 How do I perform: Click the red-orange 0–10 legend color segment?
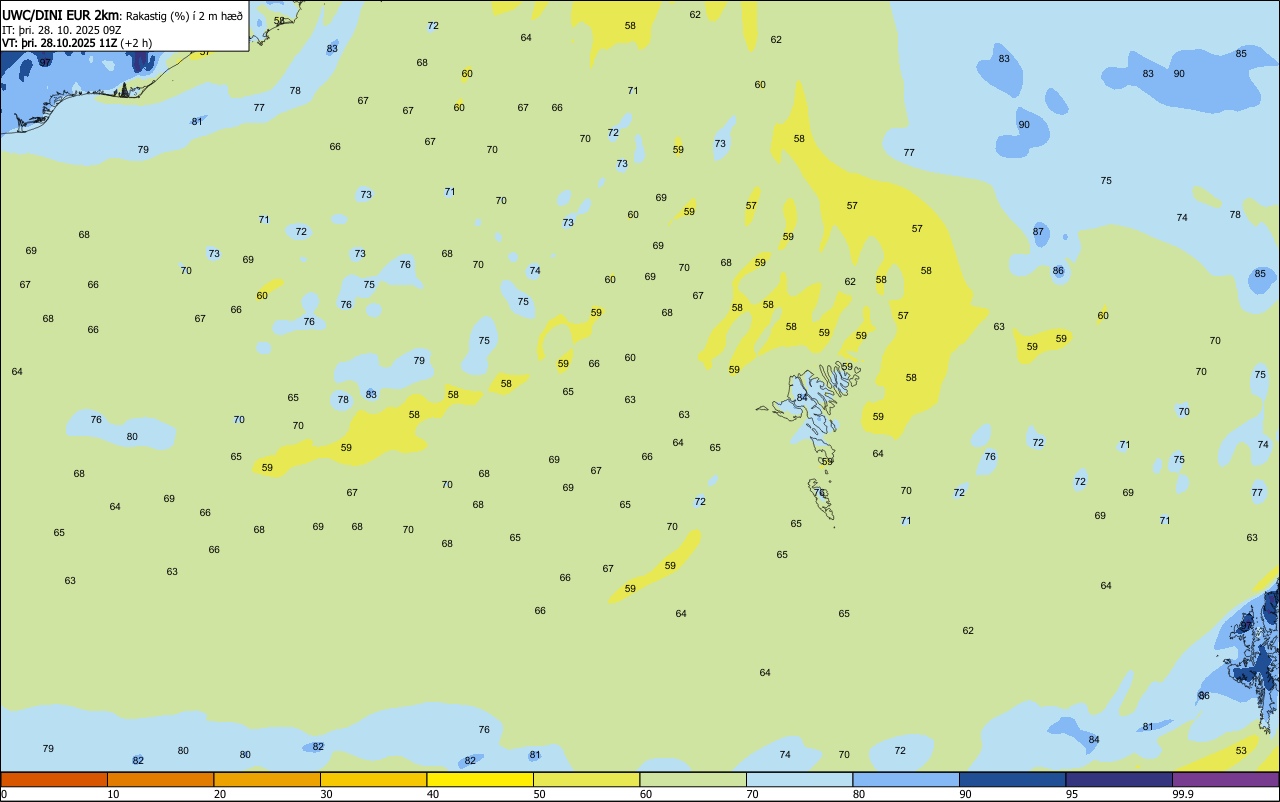(54, 779)
